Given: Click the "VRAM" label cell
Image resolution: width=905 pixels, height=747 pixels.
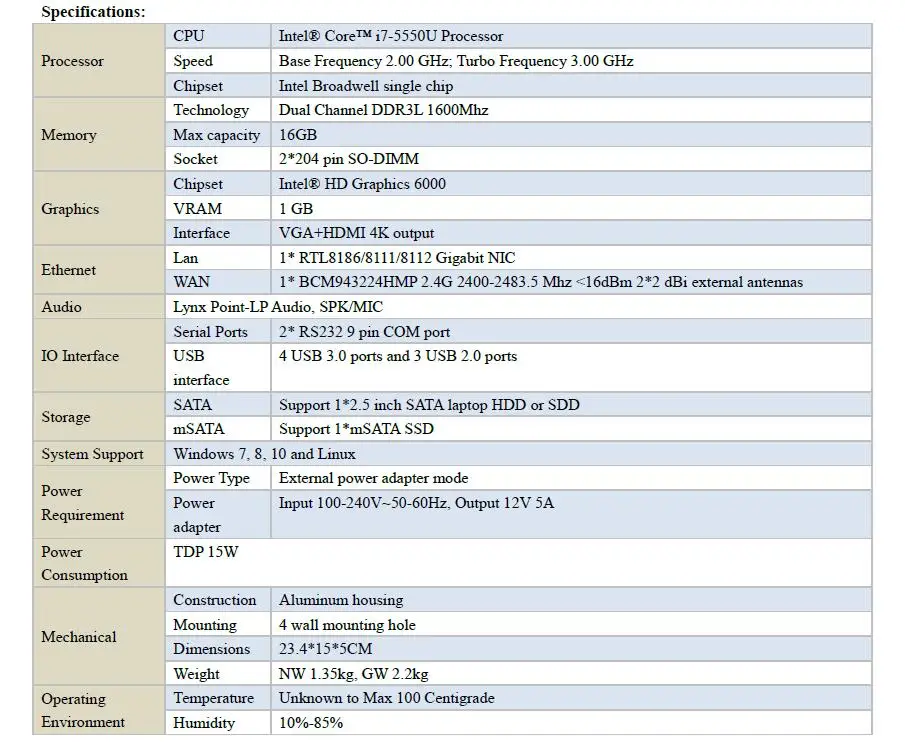Looking at the screenshot, I should [218, 208].
